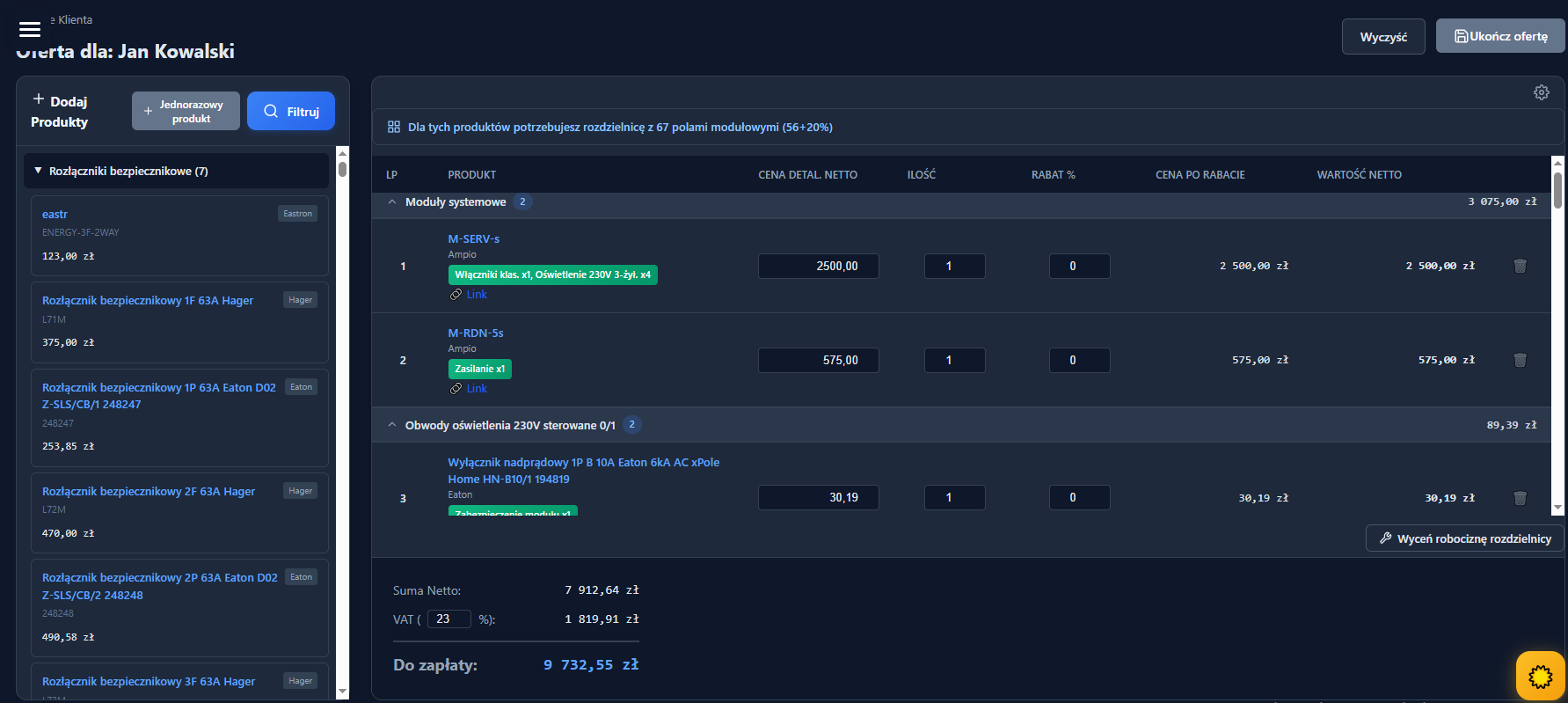This screenshot has width=1568, height=703.
Task: Click the modular fields grid icon
Action: 394,128
